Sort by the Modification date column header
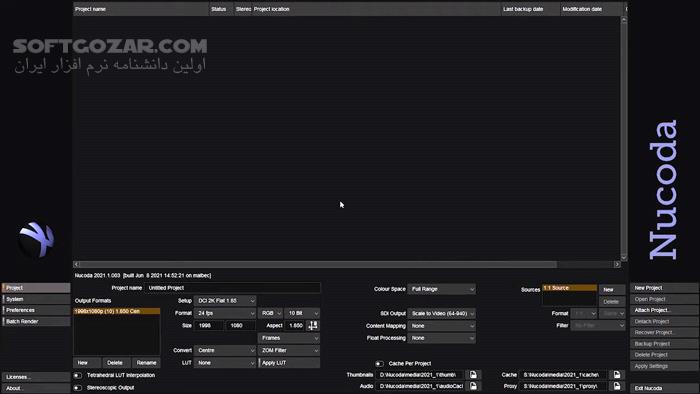Screen dimensions: 700x394 point(592,9)
